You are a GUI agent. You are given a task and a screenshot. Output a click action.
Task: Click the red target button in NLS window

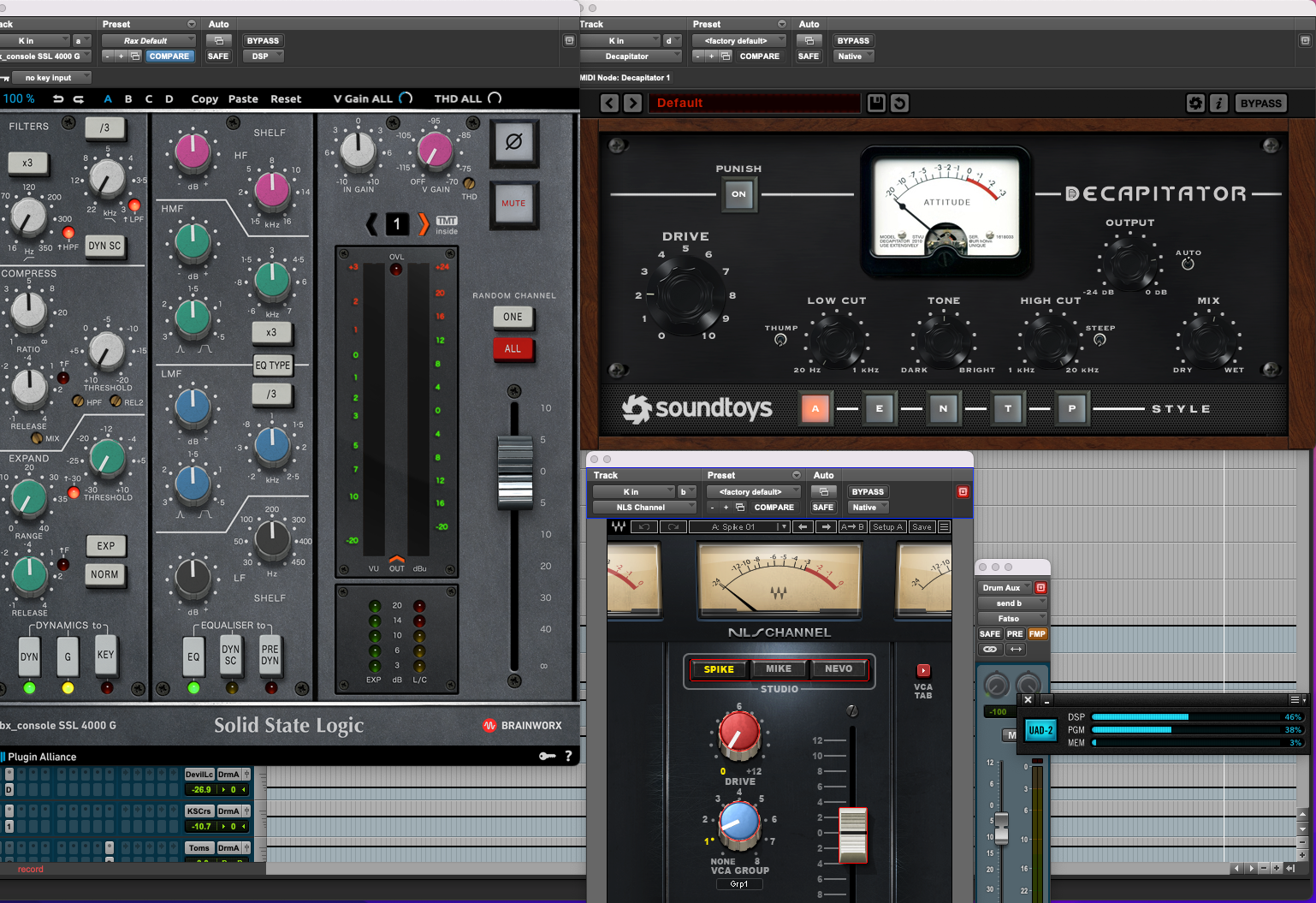[x=963, y=492]
